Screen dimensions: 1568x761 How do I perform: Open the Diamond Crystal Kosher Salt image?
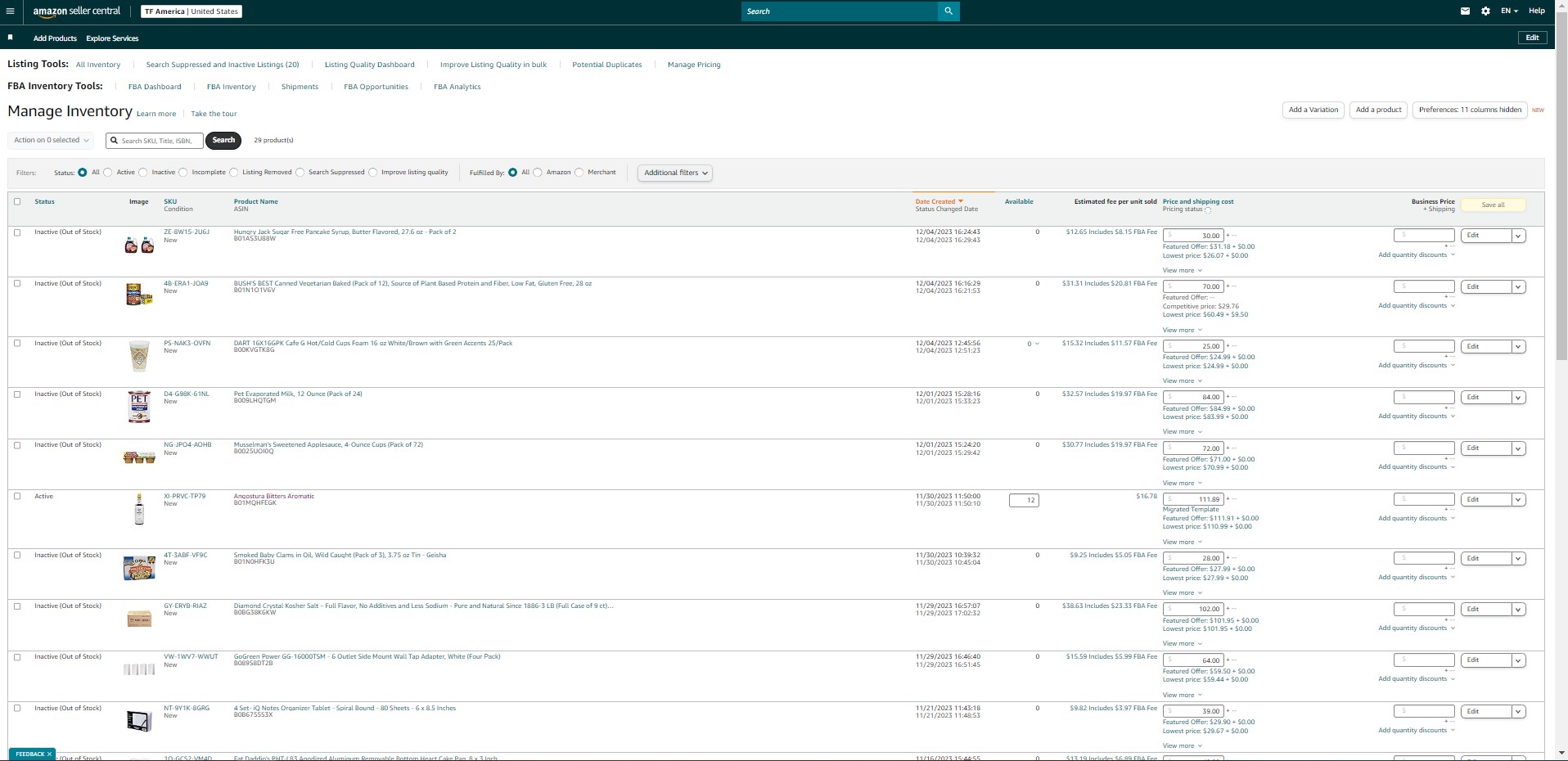(139, 619)
